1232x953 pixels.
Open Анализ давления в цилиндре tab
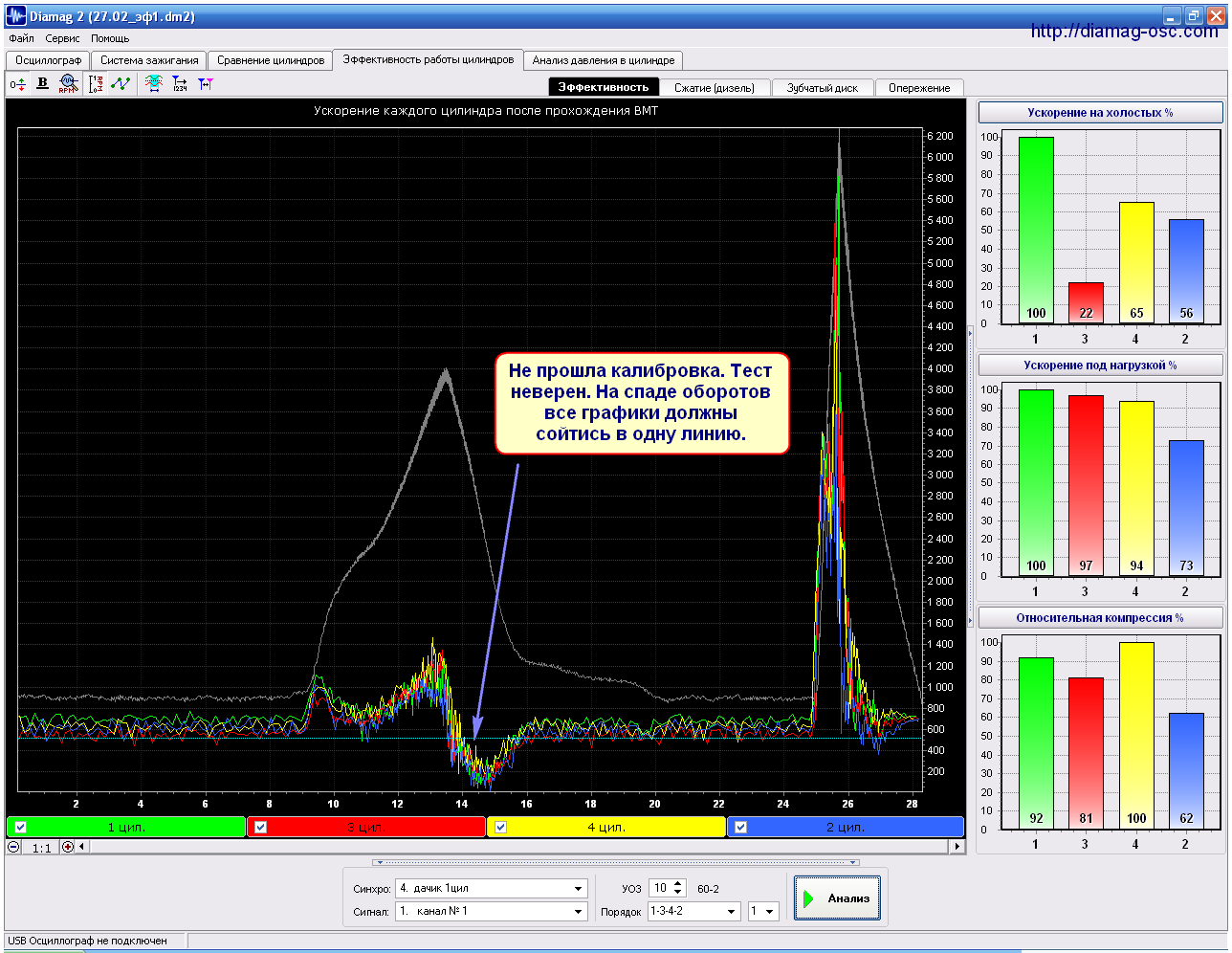[604, 60]
